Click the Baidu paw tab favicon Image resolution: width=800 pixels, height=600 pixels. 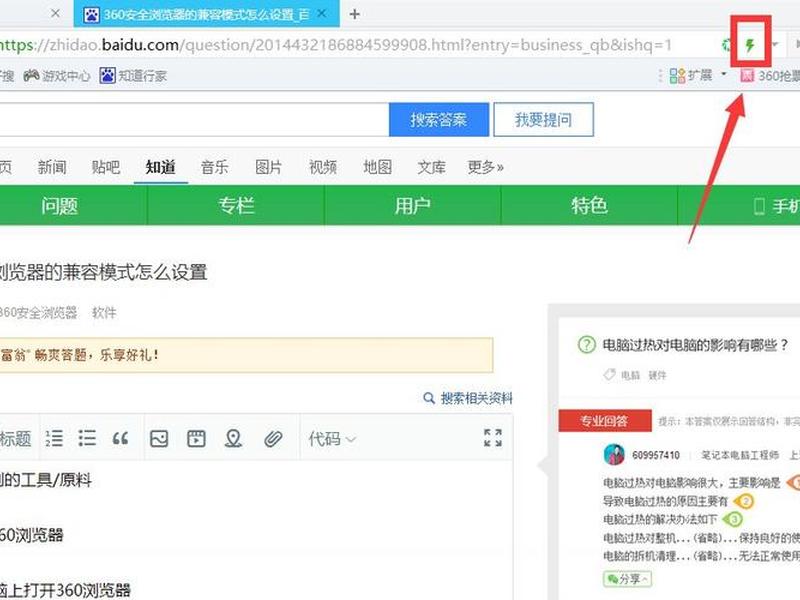[91, 14]
